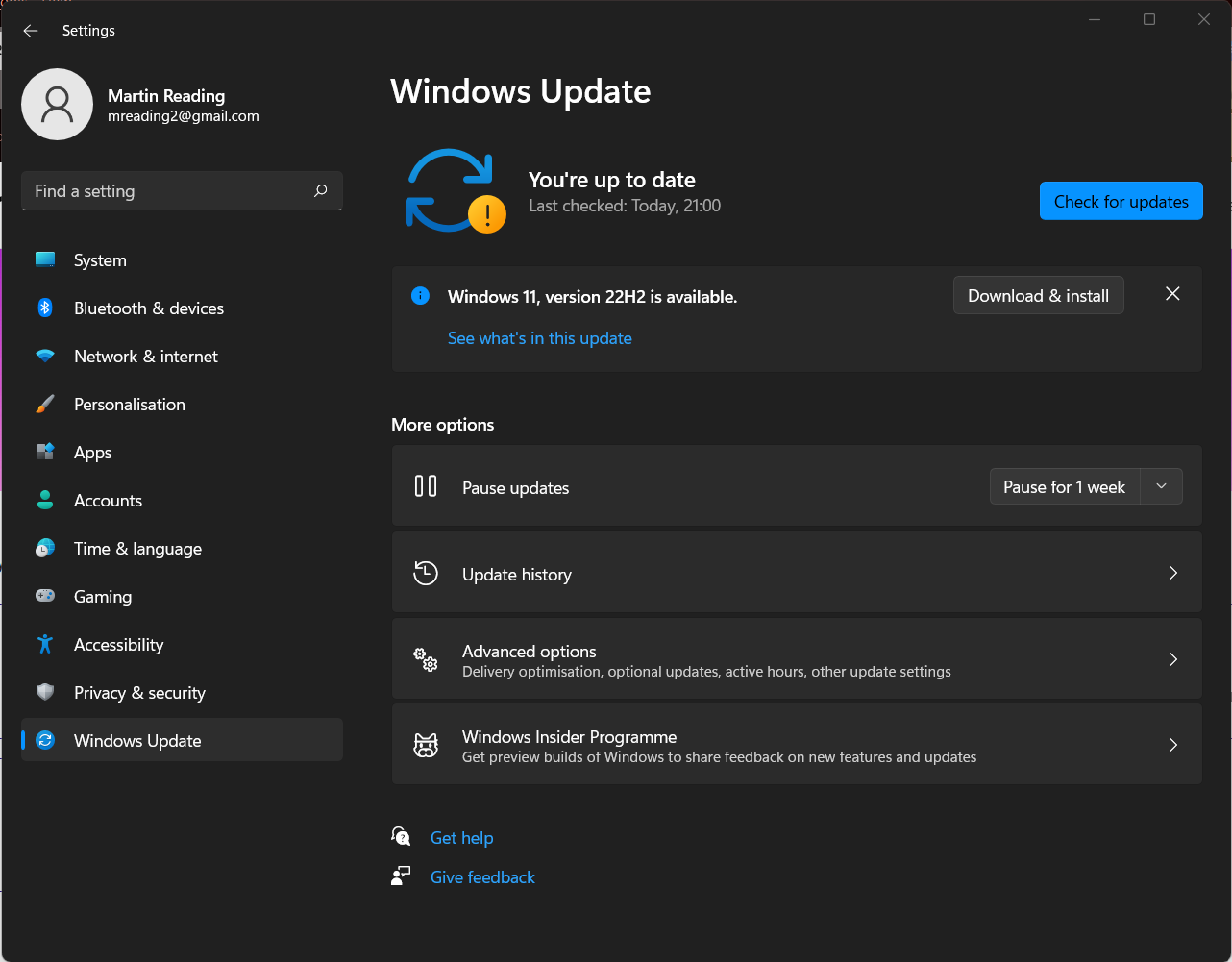
Task: Open Bluetooth & devices settings
Action: tap(182, 308)
